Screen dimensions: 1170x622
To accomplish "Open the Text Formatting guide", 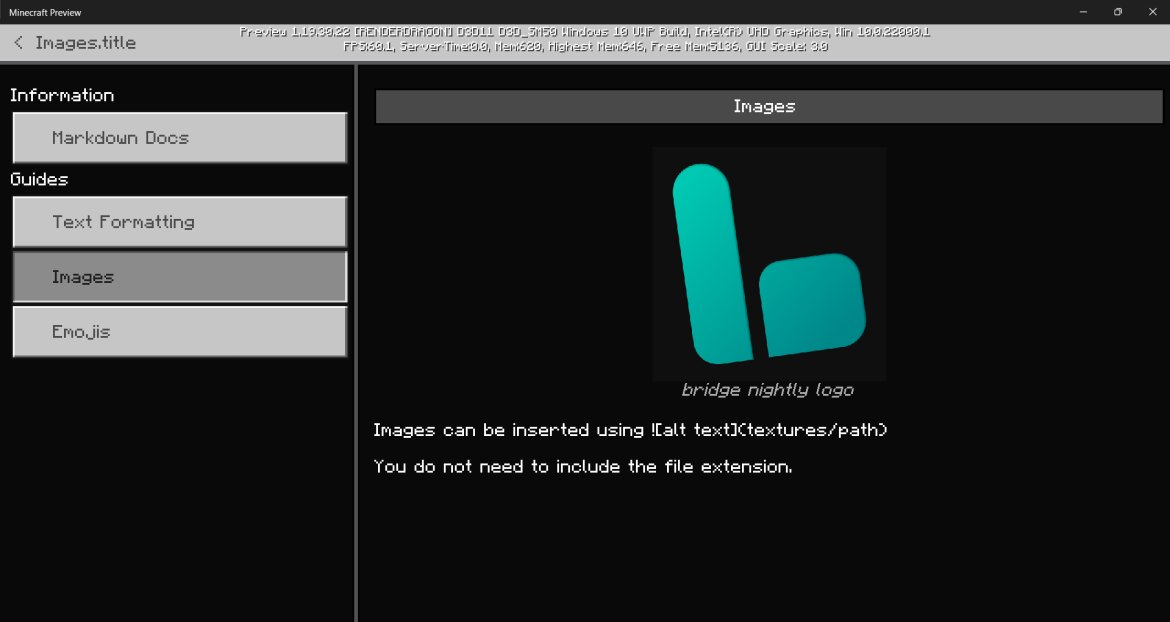I will tap(180, 222).
